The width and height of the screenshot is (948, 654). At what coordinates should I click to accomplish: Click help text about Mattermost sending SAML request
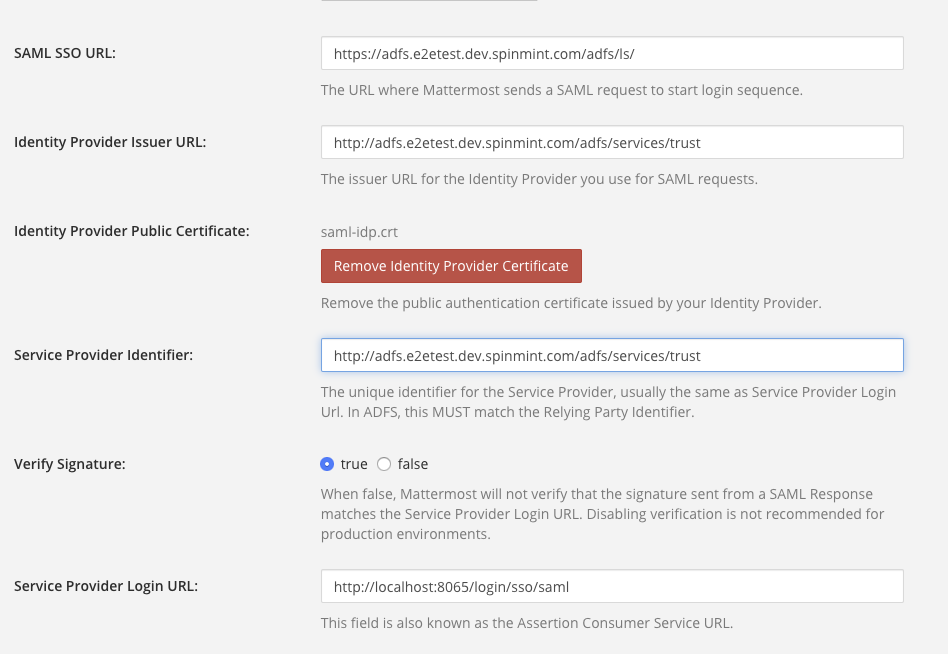tap(561, 90)
